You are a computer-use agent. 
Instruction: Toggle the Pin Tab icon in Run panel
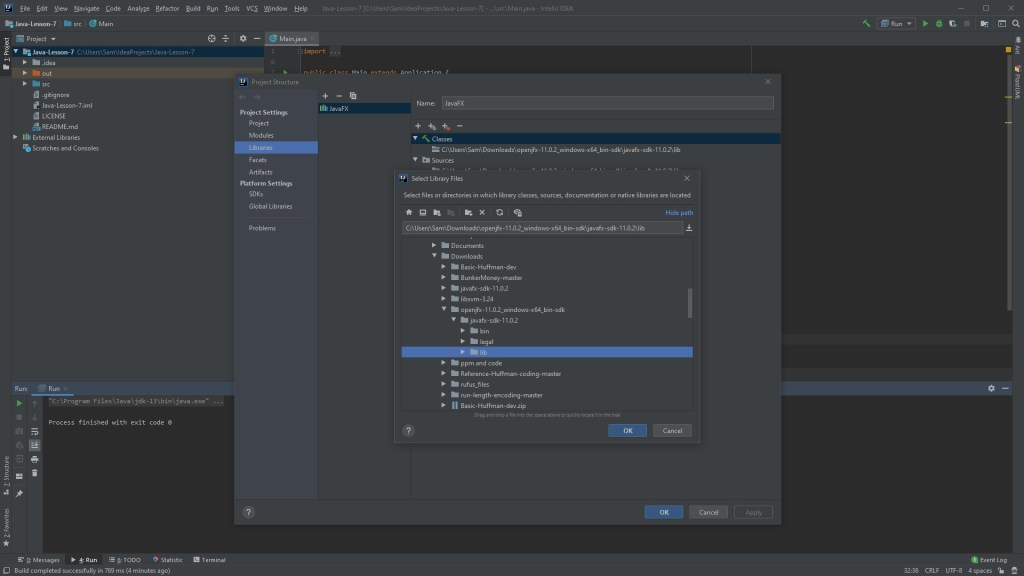(x=19, y=494)
